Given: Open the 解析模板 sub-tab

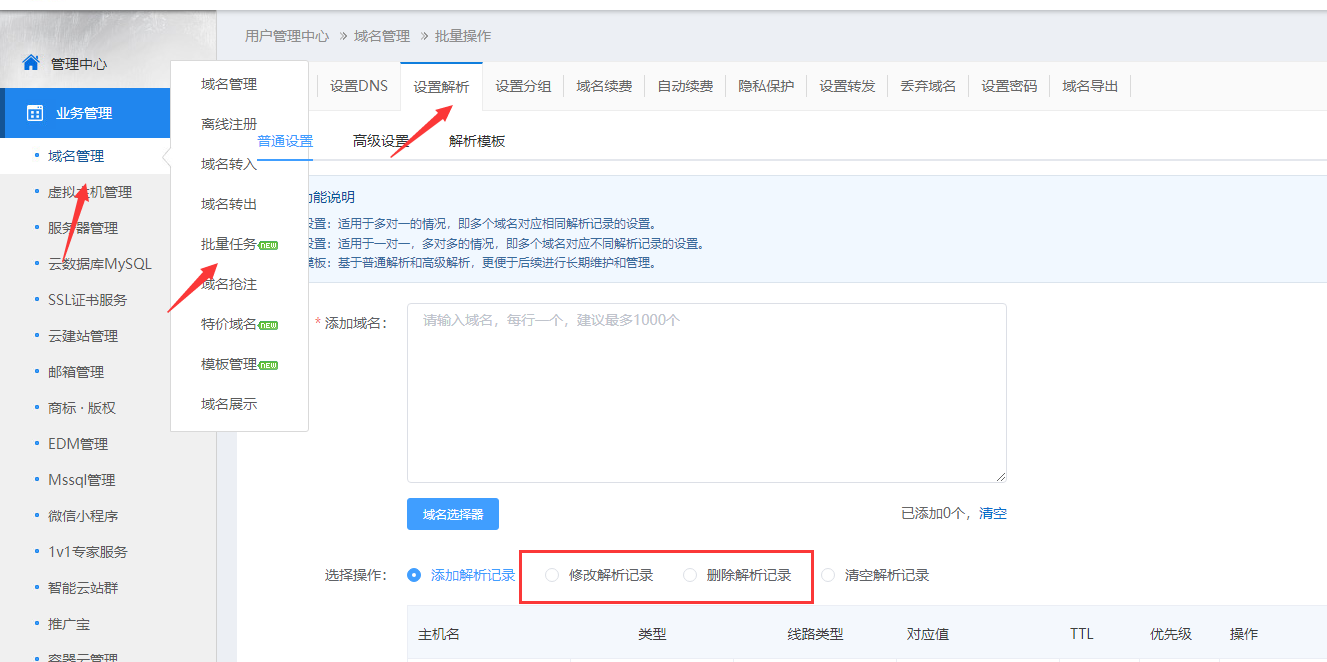Looking at the screenshot, I should (x=477, y=141).
